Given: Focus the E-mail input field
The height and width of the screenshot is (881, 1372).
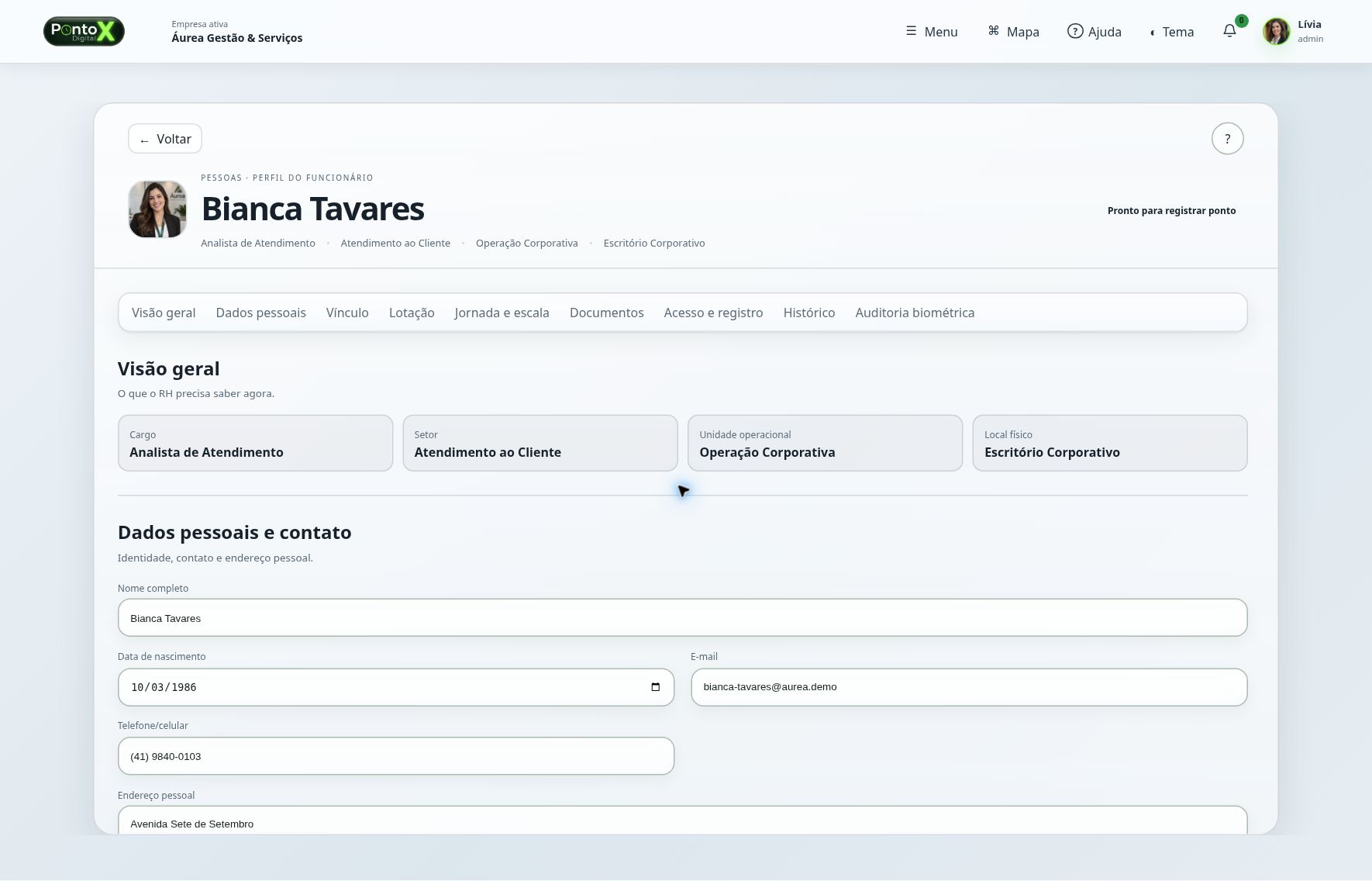Looking at the screenshot, I should click(x=969, y=687).
